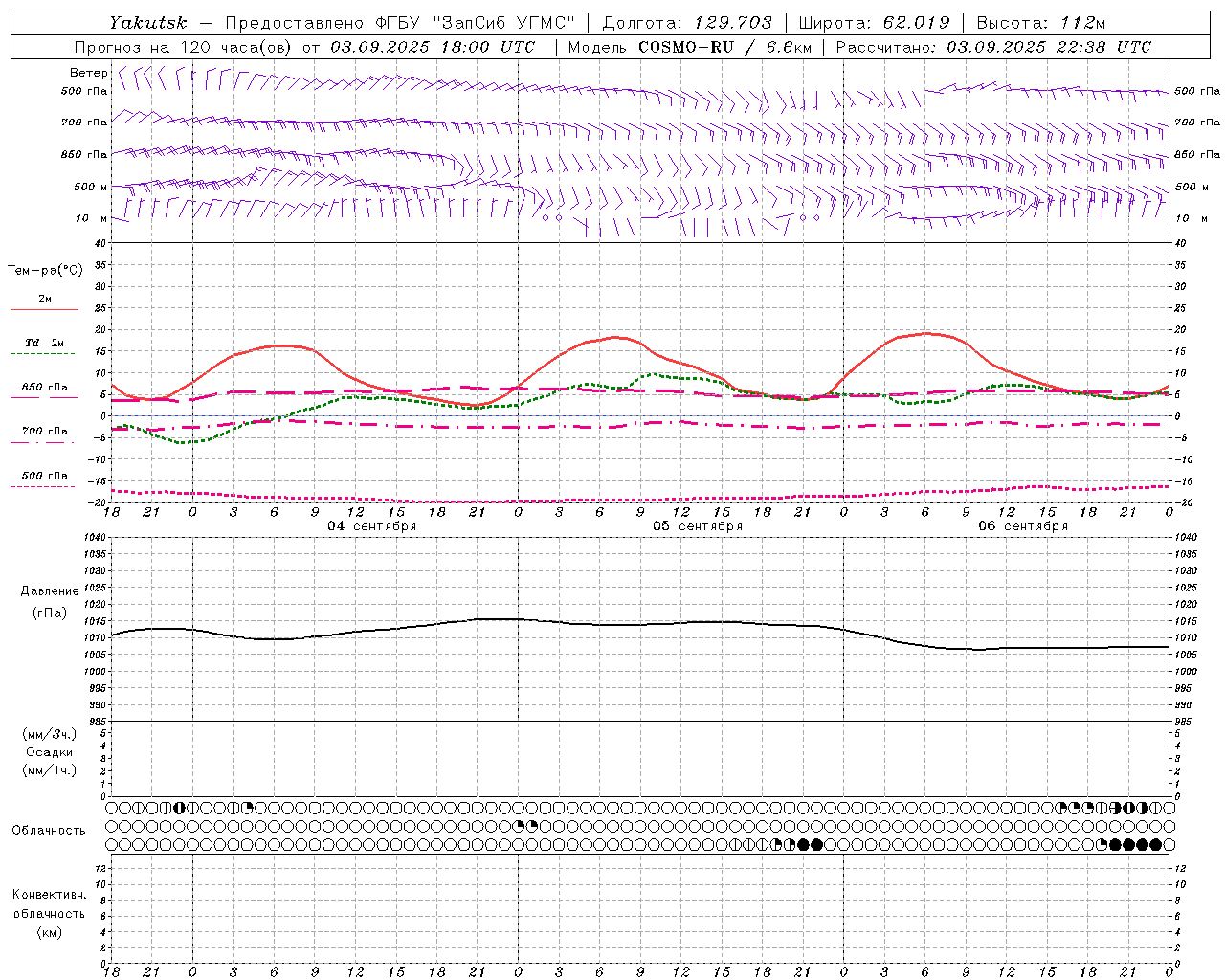Click the 500 м wind level label on the left
The width and height of the screenshot is (1225, 980).
(91, 187)
